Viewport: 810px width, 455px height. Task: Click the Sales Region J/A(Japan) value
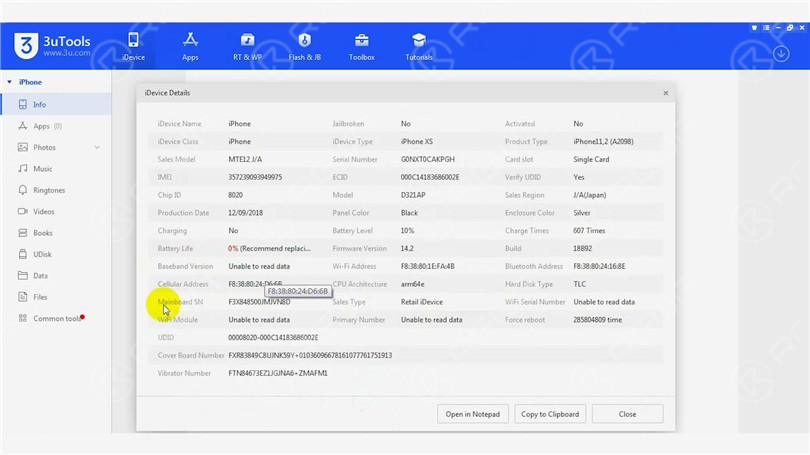590,195
